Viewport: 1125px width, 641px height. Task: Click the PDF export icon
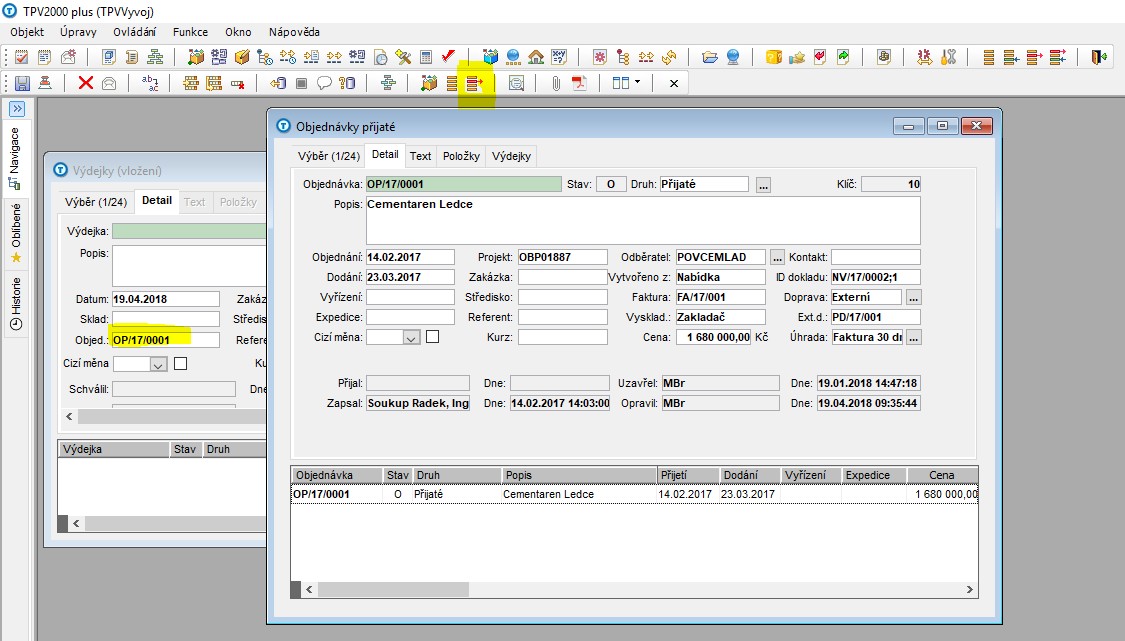[579, 83]
